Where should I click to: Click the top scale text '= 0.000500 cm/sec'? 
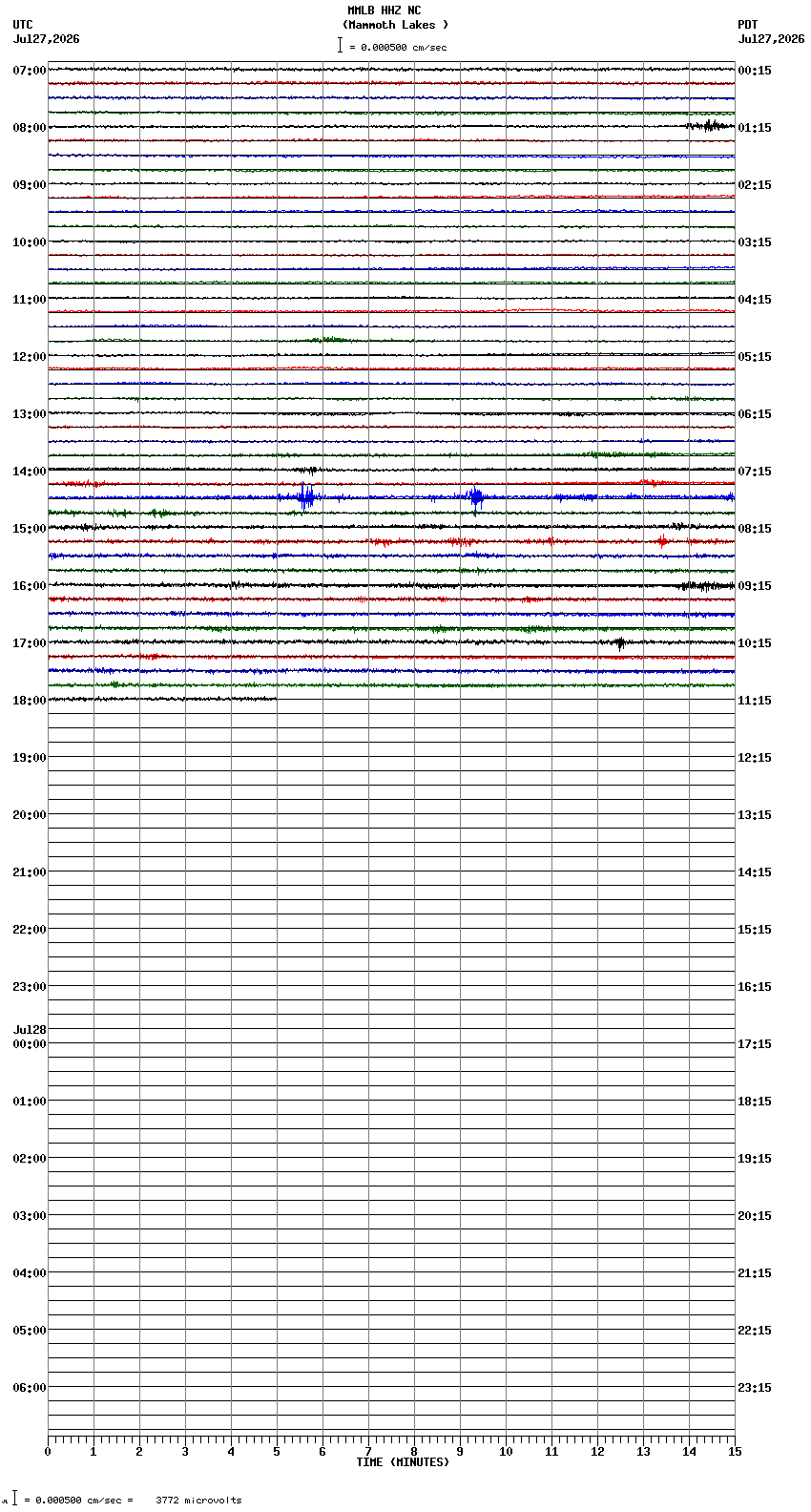pyautogui.click(x=398, y=47)
